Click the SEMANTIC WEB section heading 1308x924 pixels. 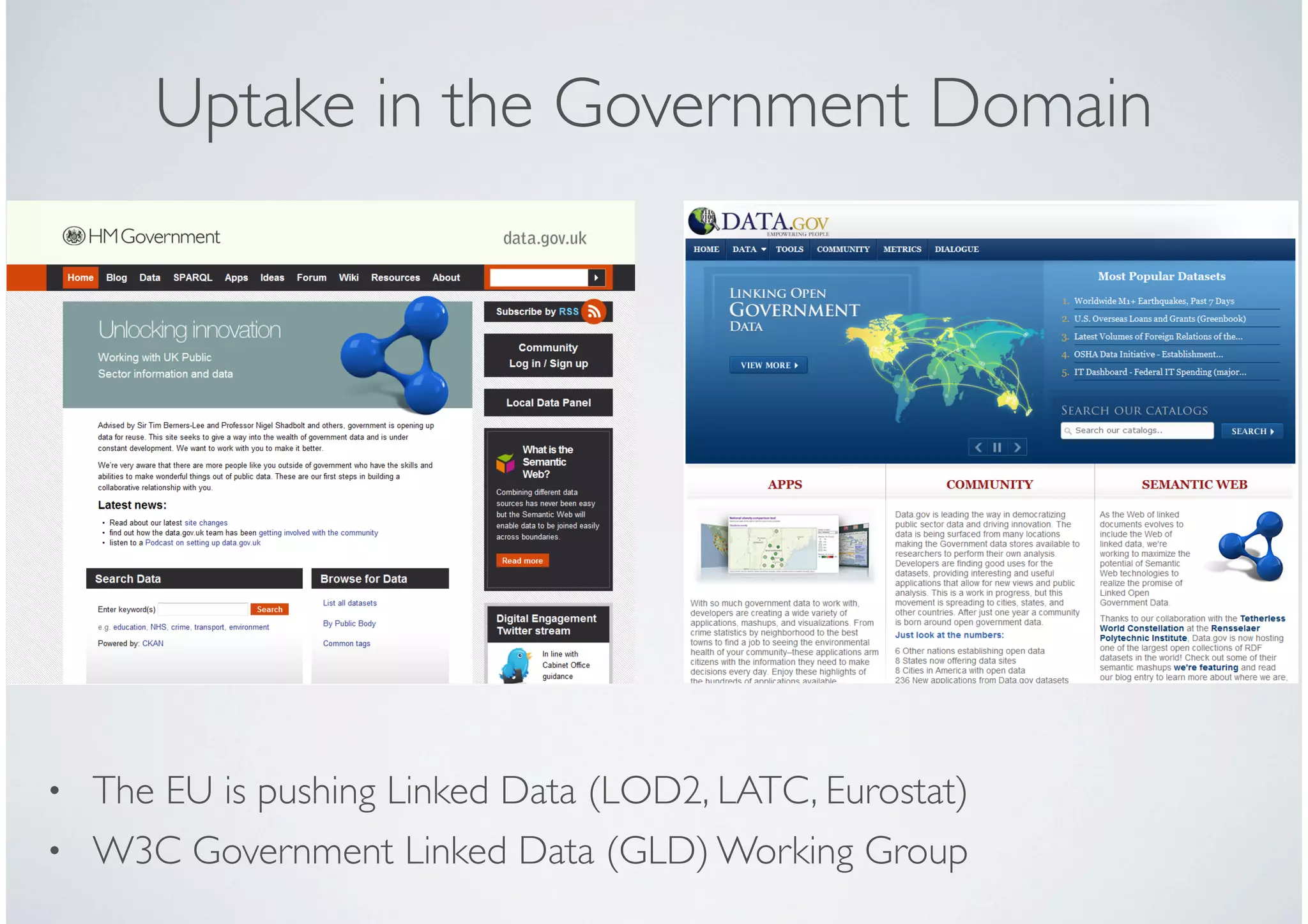click(x=1194, y=485)
